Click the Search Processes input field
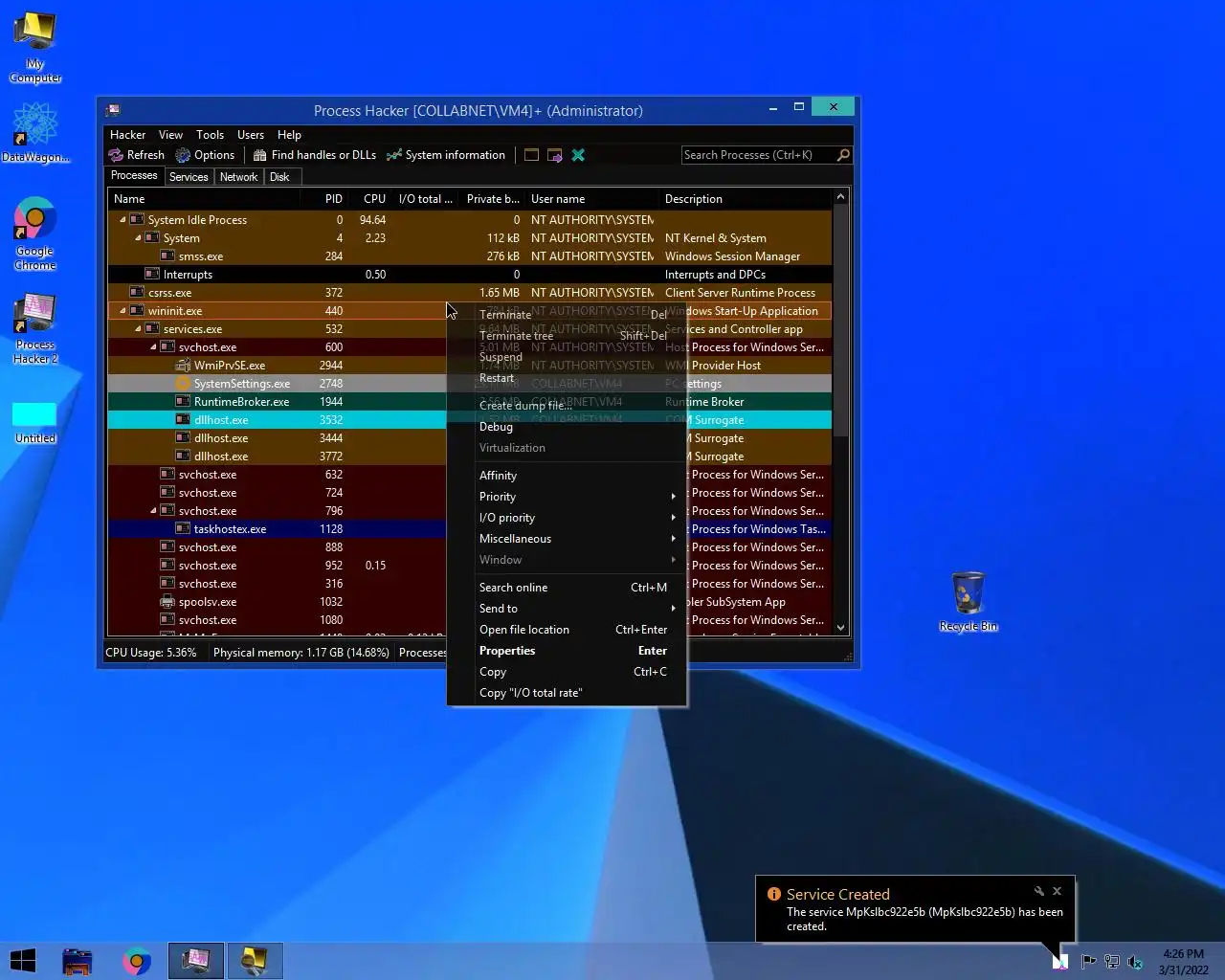Image resolution: width=1225 pixels, height=980 pixels. click(x=758, y=155)
